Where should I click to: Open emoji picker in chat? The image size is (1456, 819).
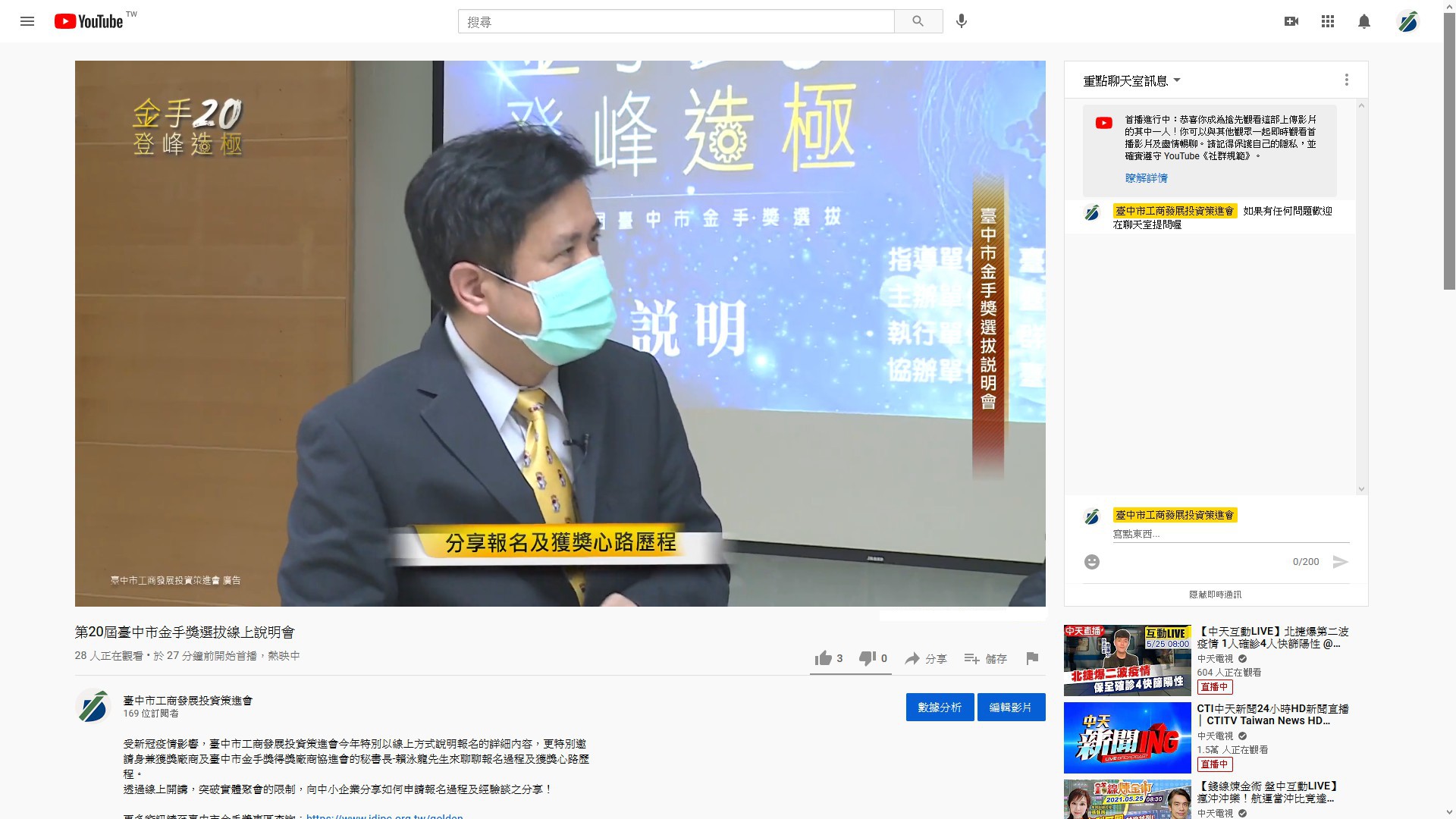pyautogui.click(x=1091, y=562)
